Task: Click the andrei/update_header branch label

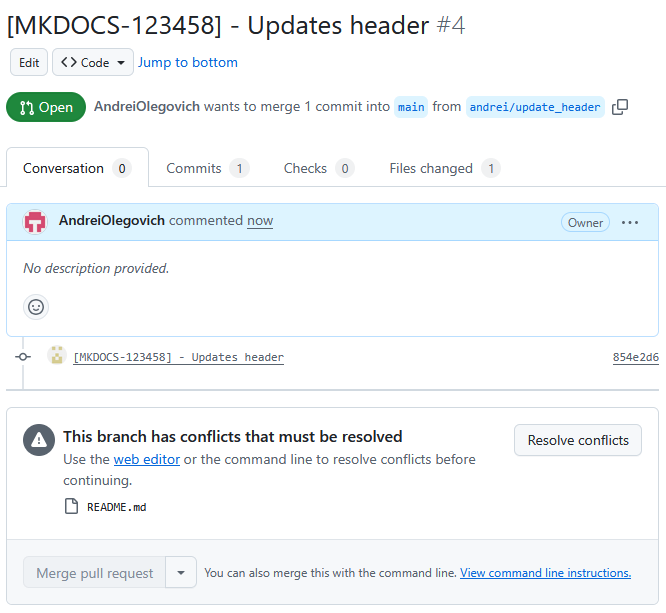Action: [x=535, y=107]
